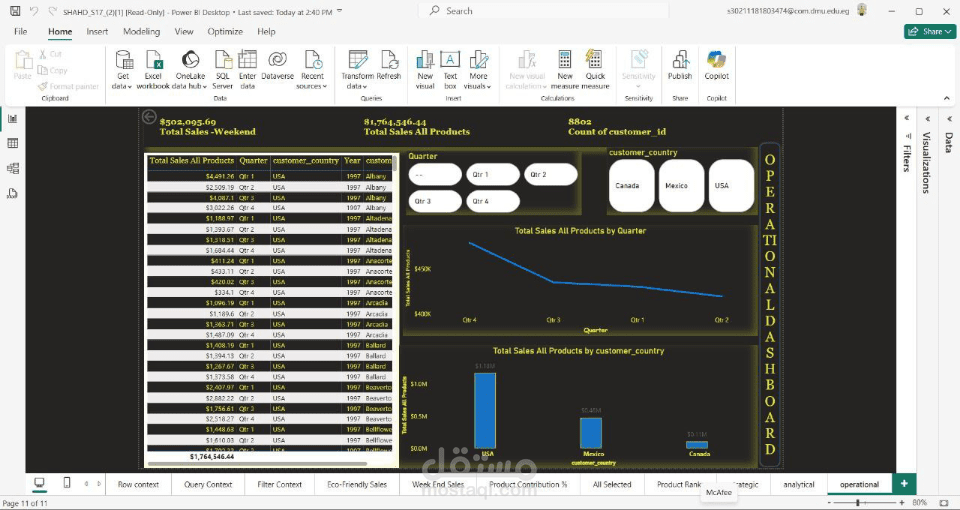This screenshot has width=960, height=510.
Task: Import from an Excel workbook
Action: point(153,70)
